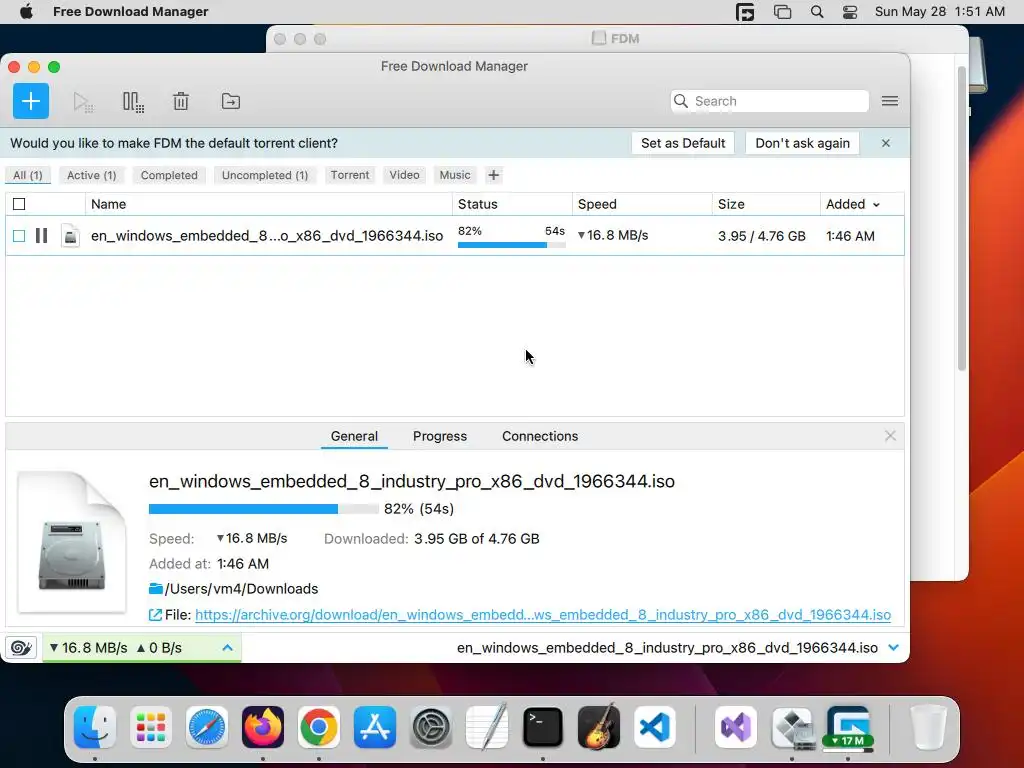
Task: Open System Settings from the Dock
Action: pyautogui.click(x=430, y=727)
